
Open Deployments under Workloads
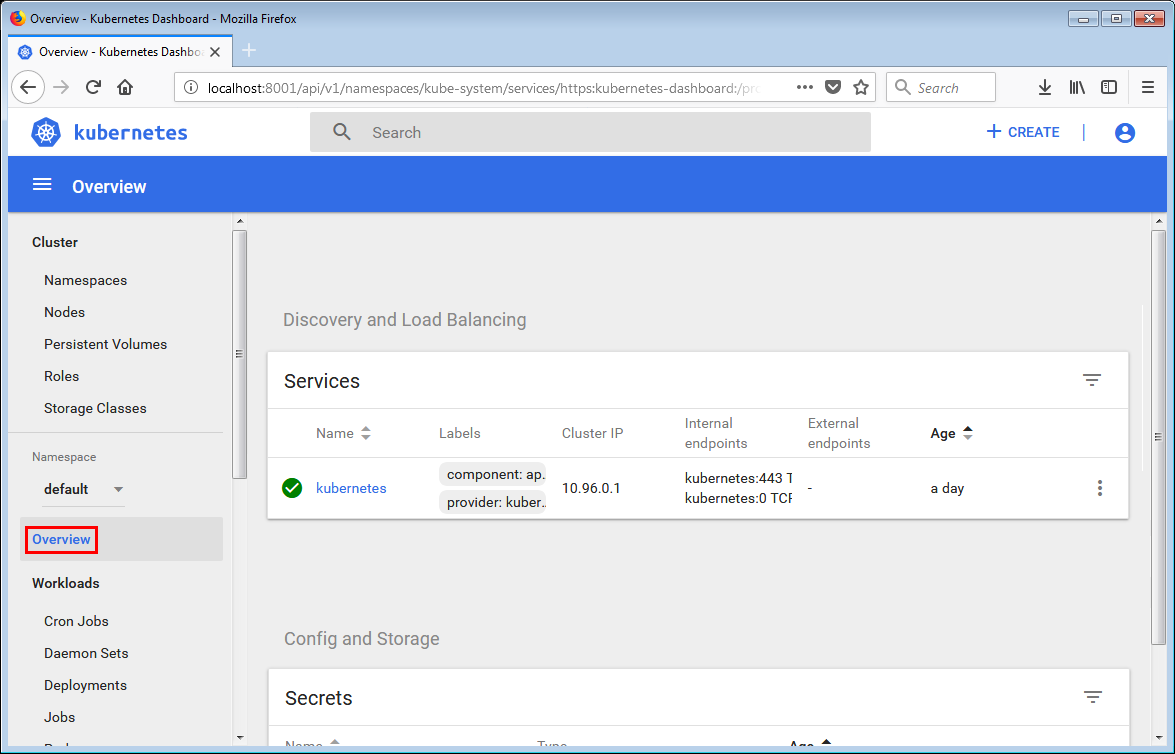click(x=85, y=686)
